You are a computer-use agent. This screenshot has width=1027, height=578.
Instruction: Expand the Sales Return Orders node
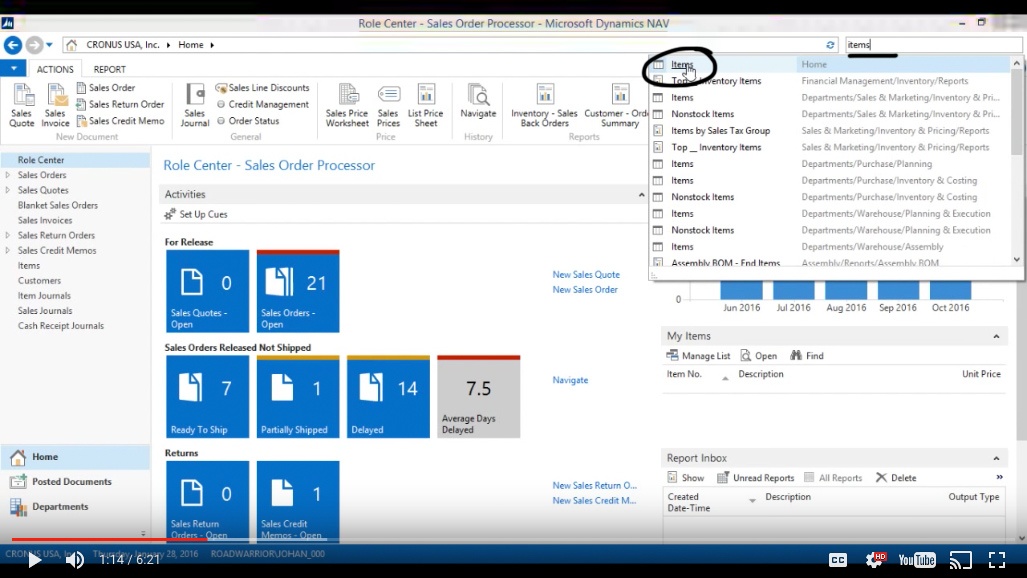(x=8, y=235)
